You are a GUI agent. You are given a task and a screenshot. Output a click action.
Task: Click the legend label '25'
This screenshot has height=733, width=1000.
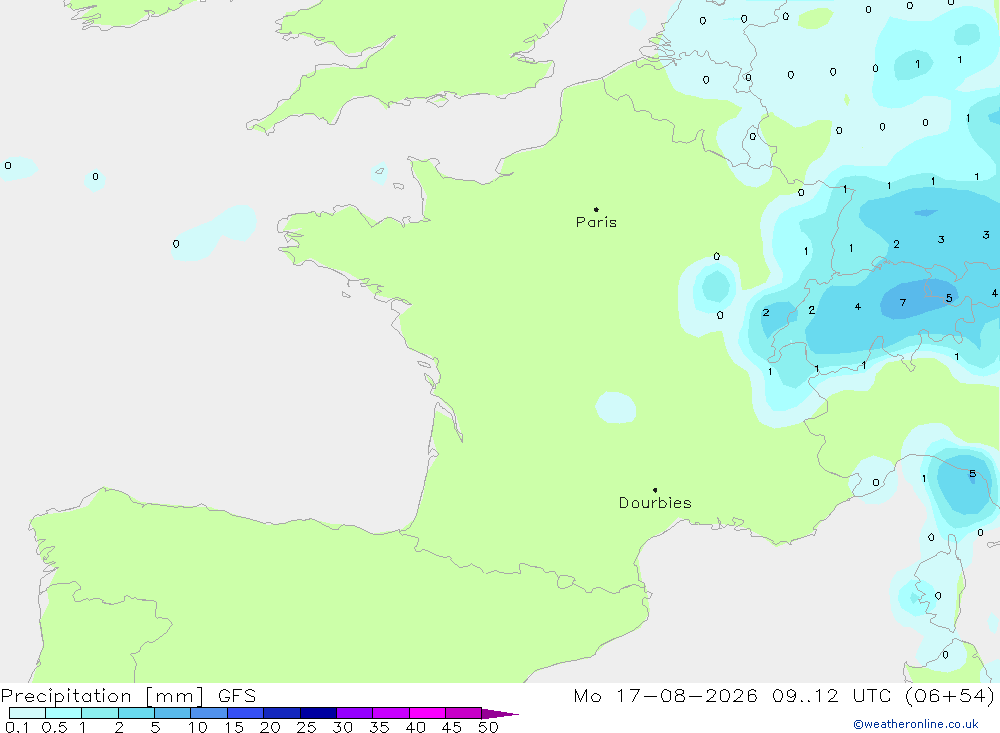306,727
